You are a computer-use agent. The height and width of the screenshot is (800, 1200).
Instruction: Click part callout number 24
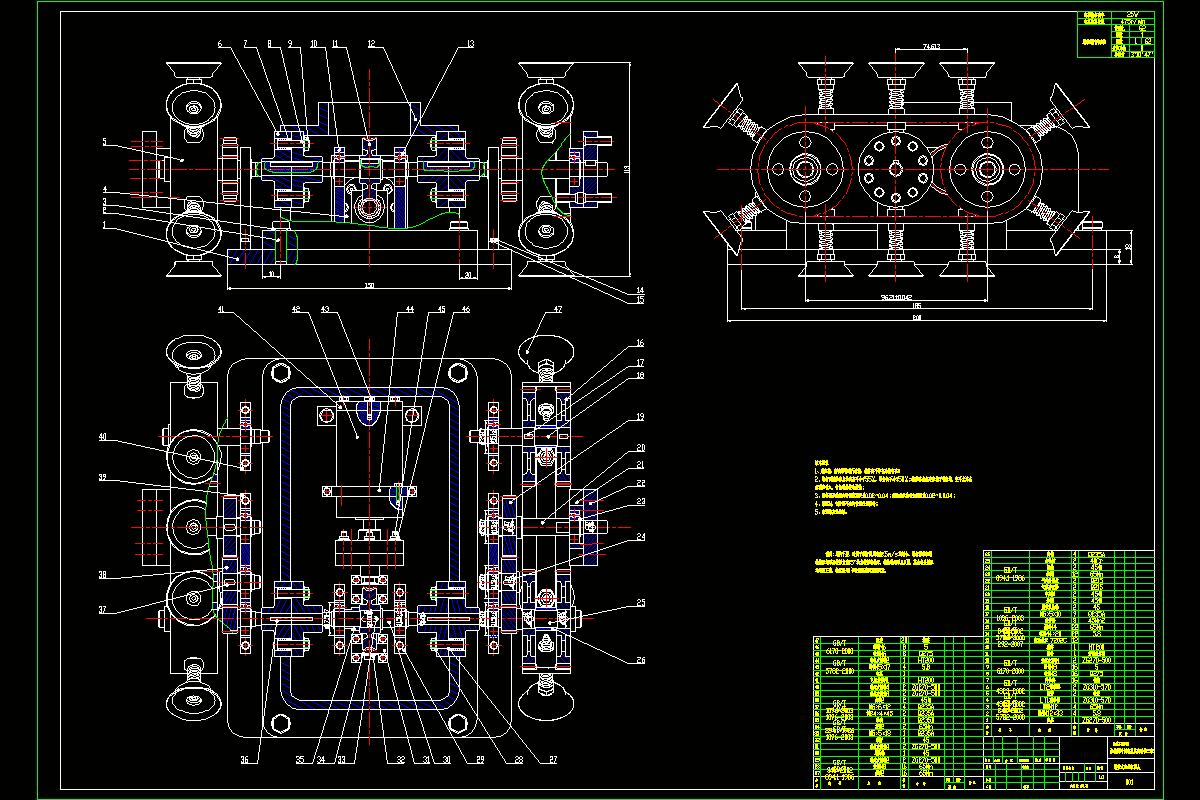point(641,537)
